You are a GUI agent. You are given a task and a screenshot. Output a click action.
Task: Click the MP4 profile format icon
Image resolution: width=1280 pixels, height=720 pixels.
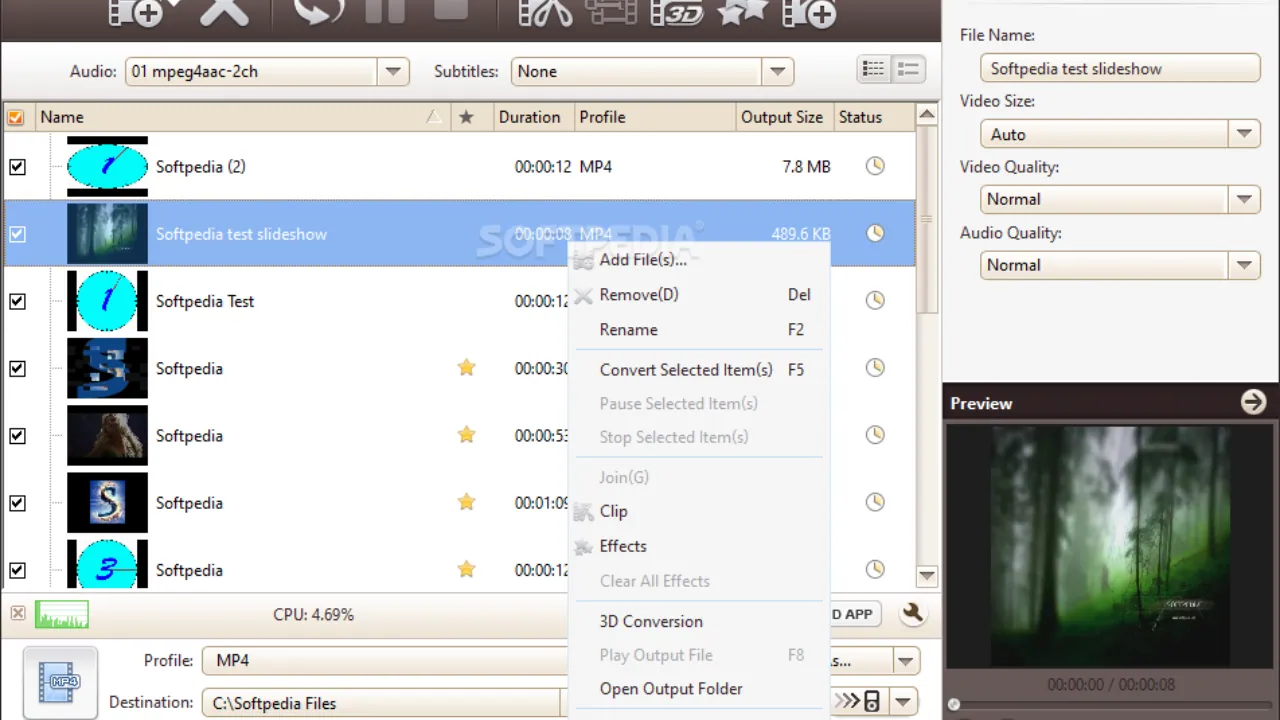(60, 682)
